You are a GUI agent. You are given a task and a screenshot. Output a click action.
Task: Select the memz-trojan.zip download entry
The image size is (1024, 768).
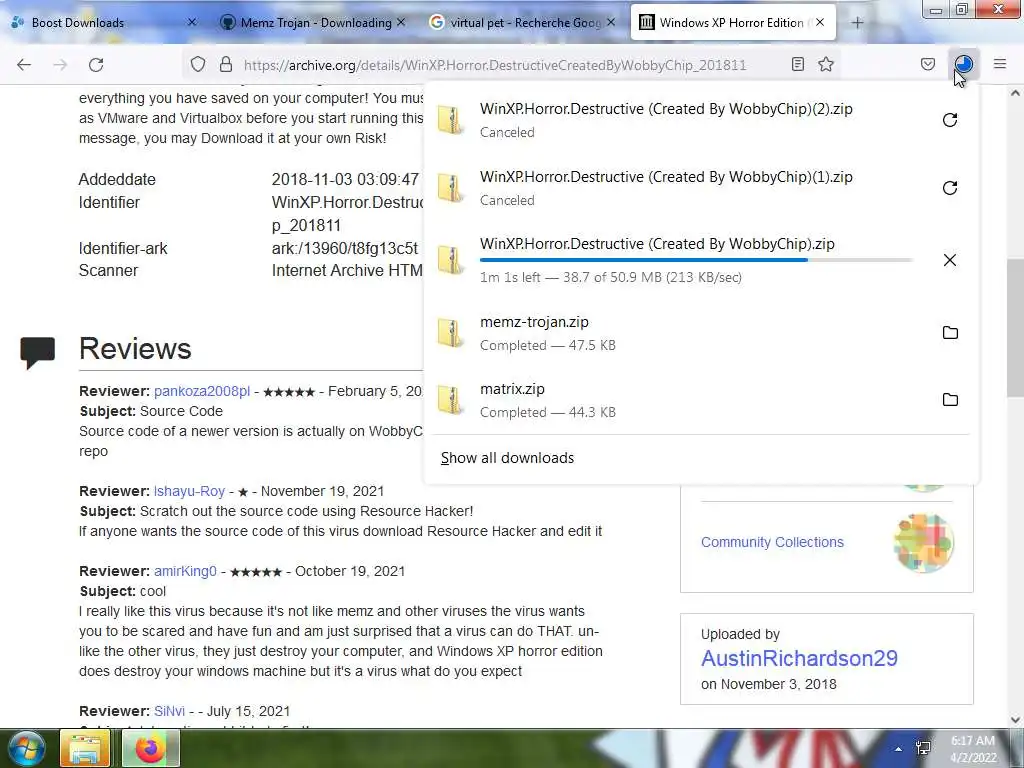[x=701, y=332]
